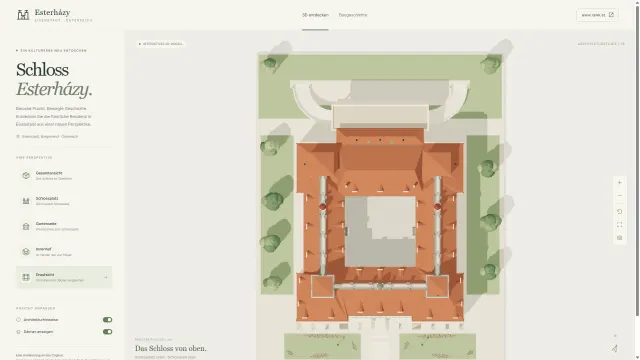Reset the view with rotate icon
This screenshot has height=360, width=640.
(x=620, y=211)
